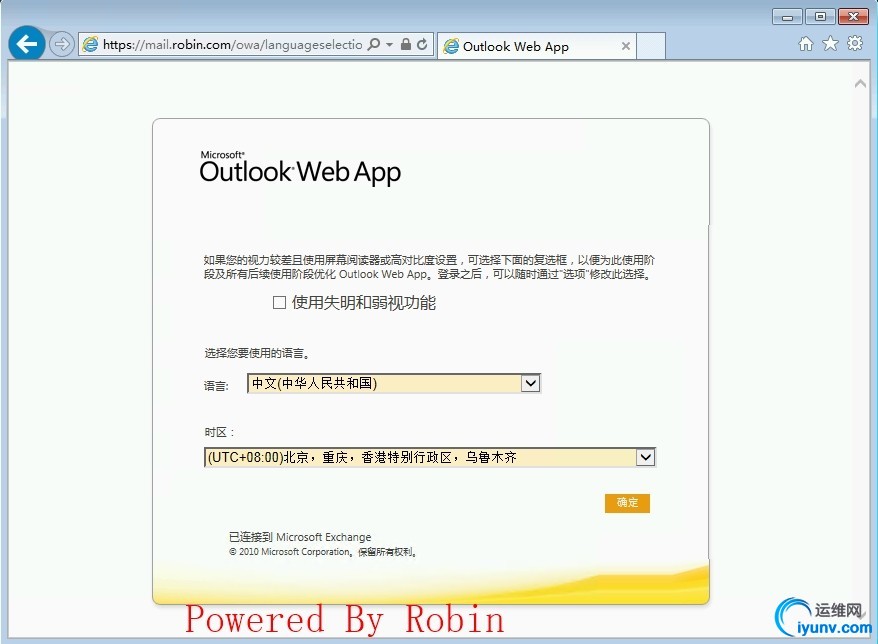Image resolution: width=878 pixels, height=644 pixels.
Task: Expand the 时区 dropdown (UTC+08:00)
Action: pyautogui.click(x=430, y=457)
